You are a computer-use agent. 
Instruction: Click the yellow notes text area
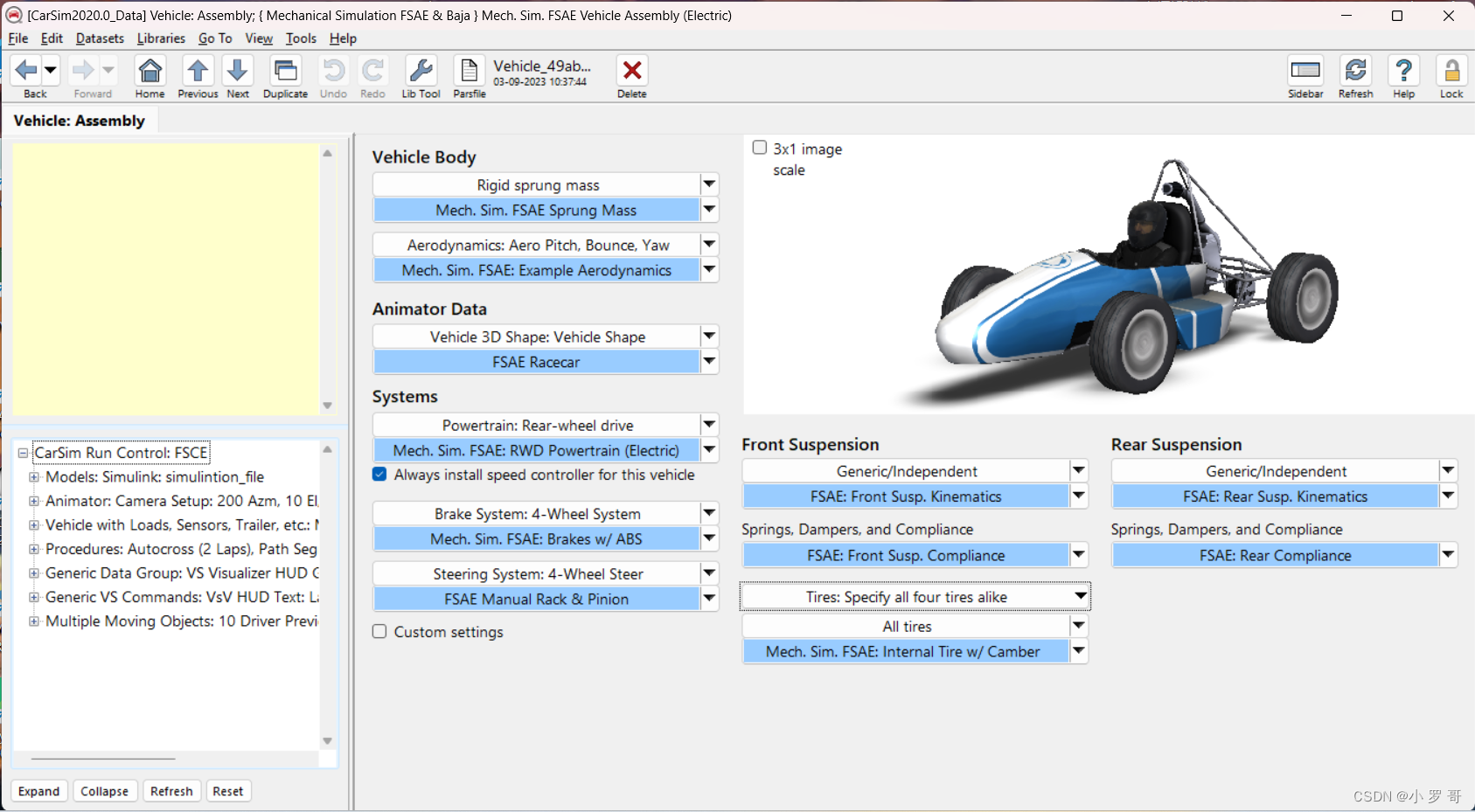tap(165, 279)
